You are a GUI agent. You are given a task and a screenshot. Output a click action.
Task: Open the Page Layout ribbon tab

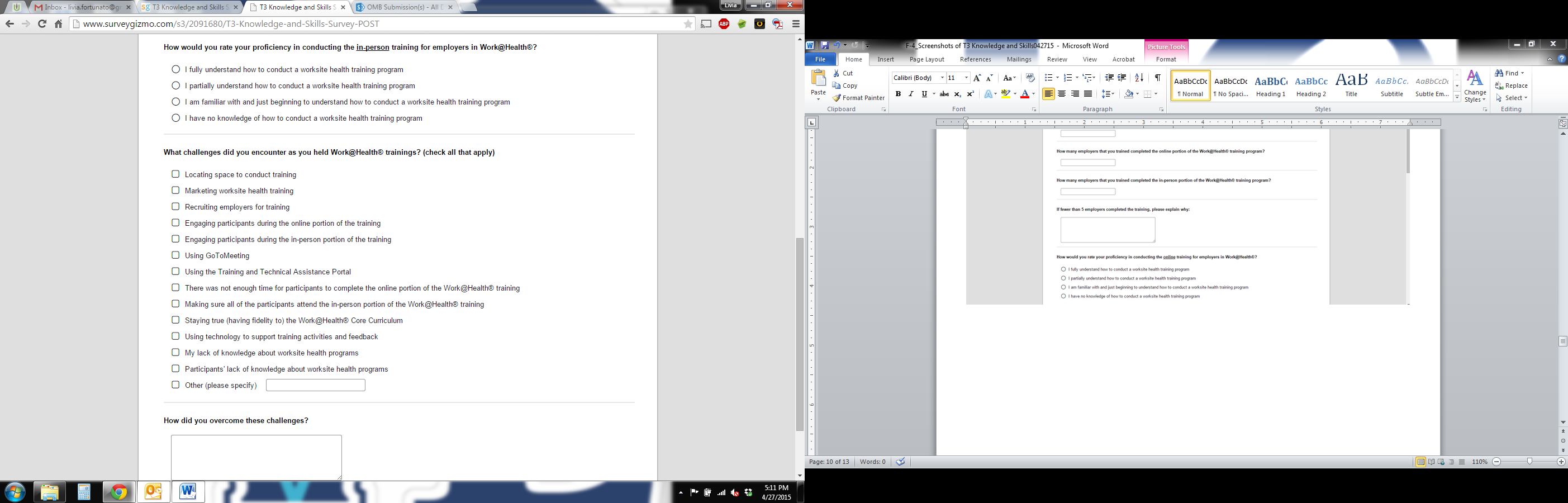click(x=926, y=59)
